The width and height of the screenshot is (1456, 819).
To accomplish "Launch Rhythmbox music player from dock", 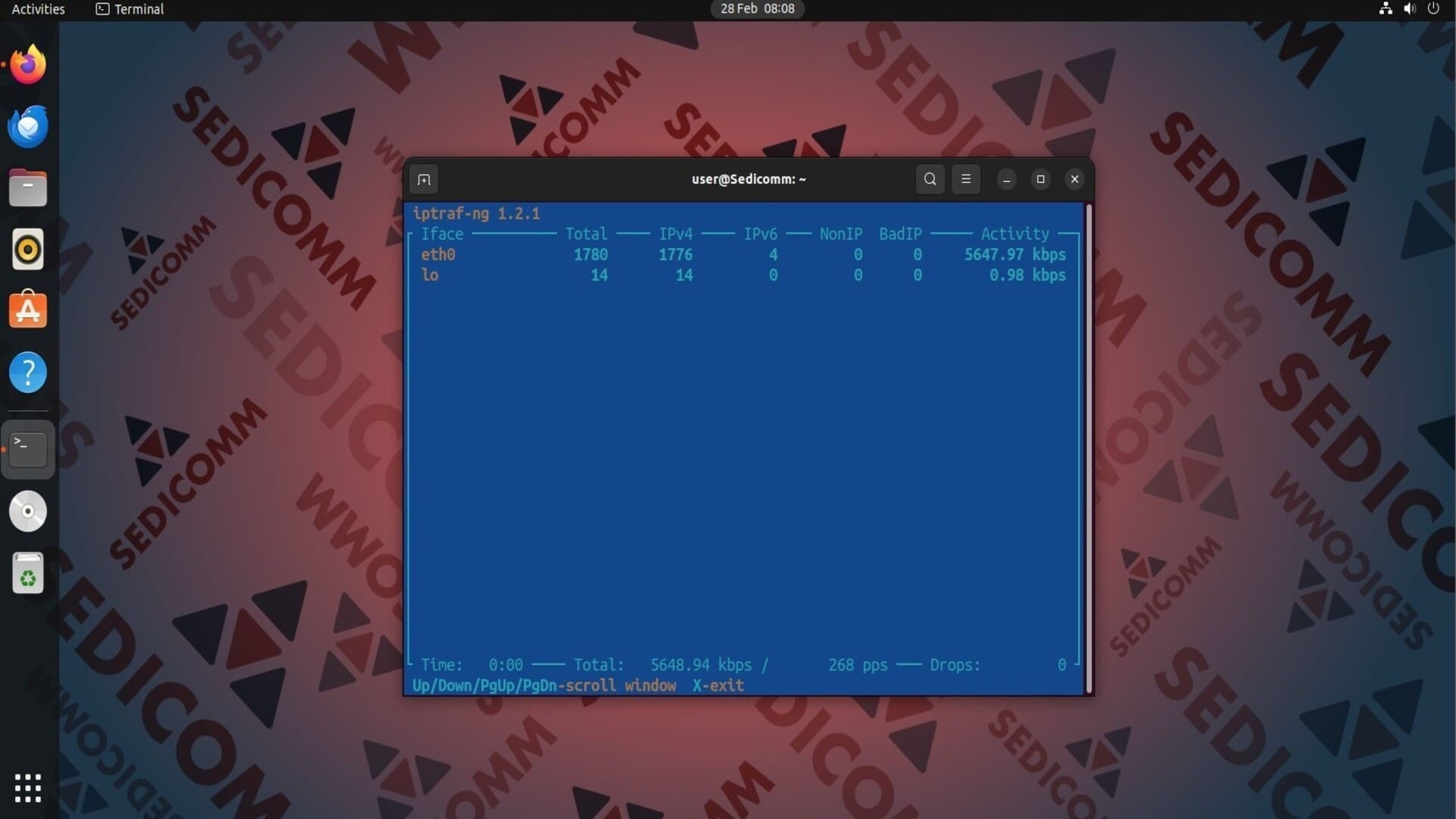I will [x=28, y=249].
